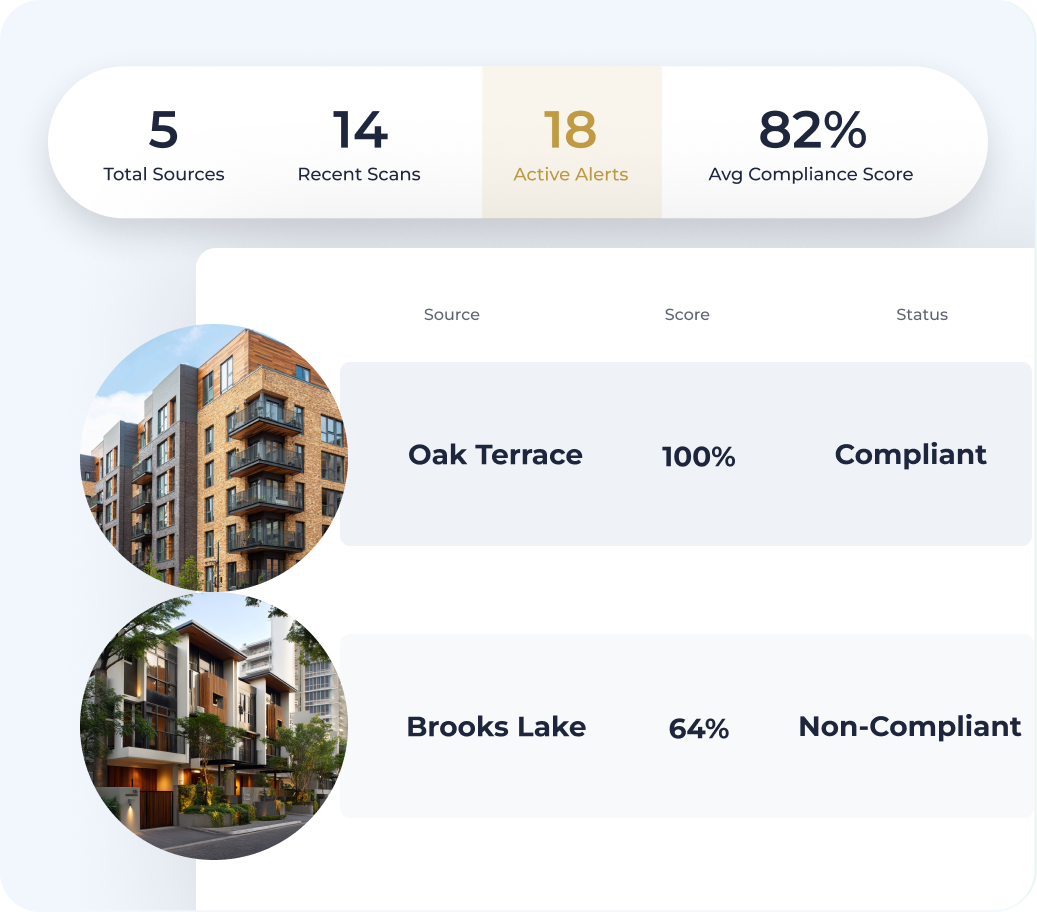Select the Avg Compliance Score stat
This screenshot has height=912, width=1037.
[x=811, y=145]
